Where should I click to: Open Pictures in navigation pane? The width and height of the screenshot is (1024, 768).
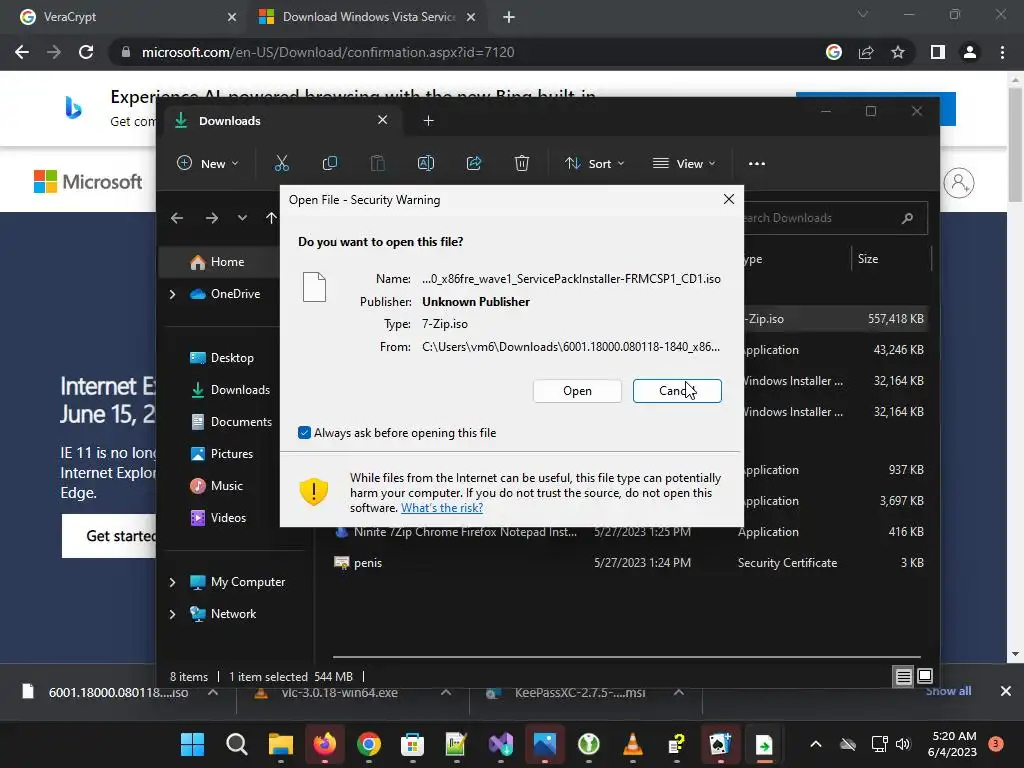click(x=221, y=454)
